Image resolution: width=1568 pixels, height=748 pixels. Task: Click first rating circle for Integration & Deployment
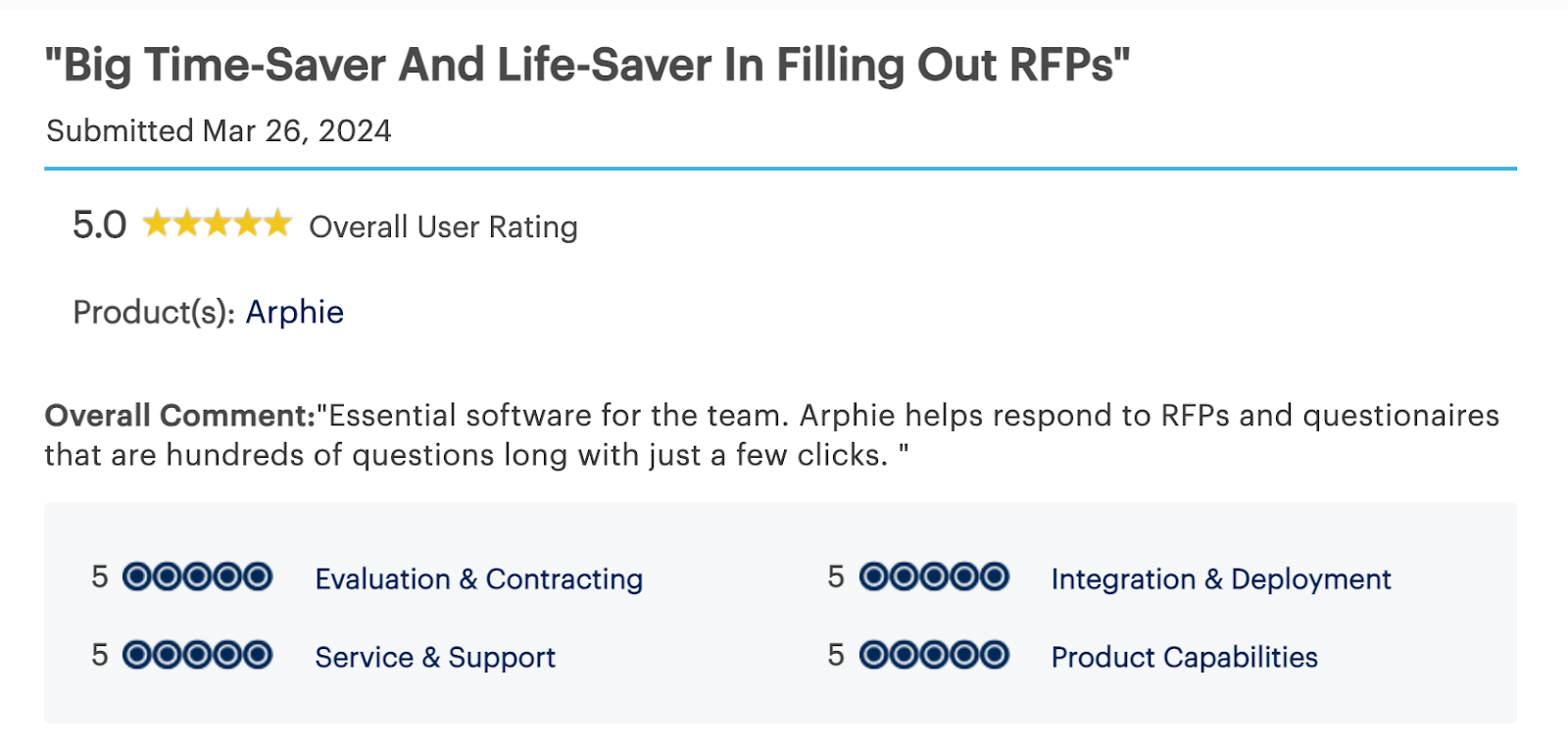coord(874,576)
